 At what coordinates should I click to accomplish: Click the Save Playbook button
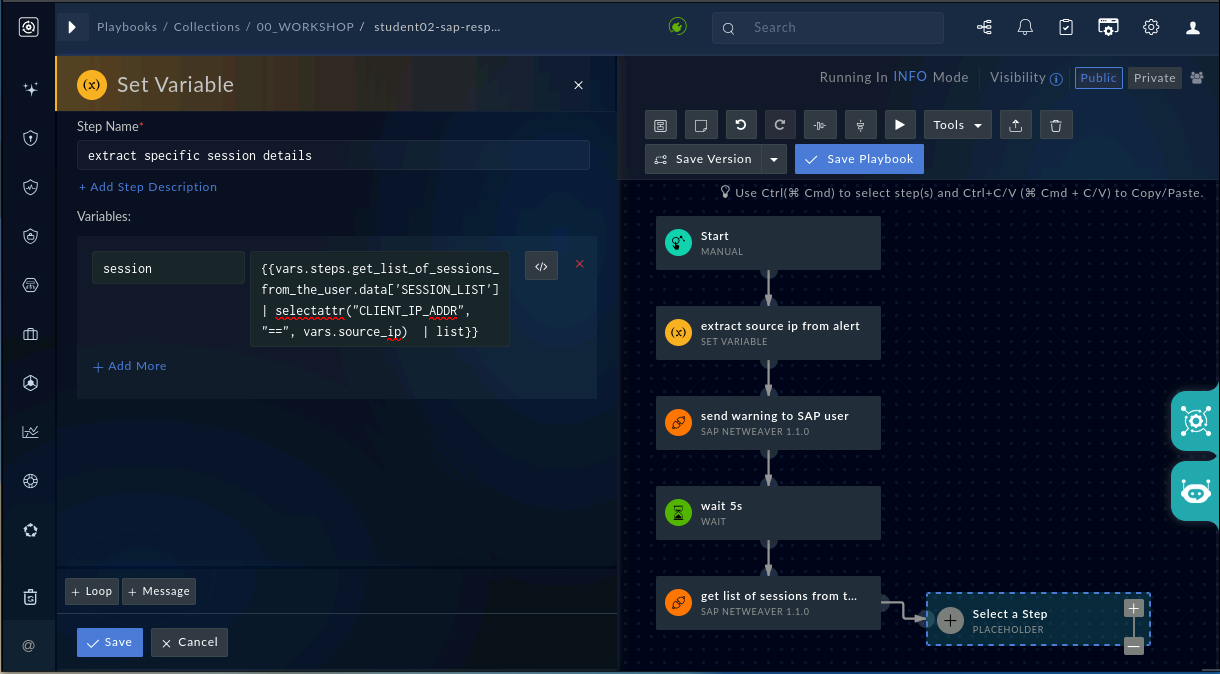(x=860, y=159)
